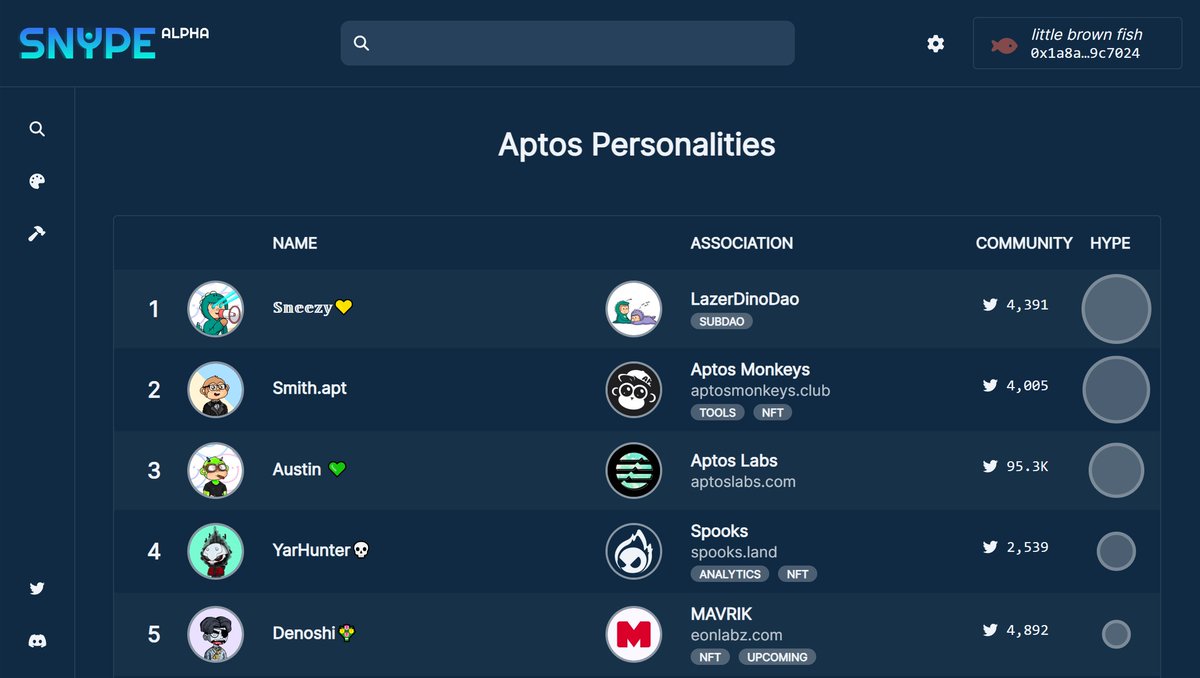This screenshot has height=678, width=1200.
Task: Click Smith.apt's profile avatar
Action: (x=216, y=390)
